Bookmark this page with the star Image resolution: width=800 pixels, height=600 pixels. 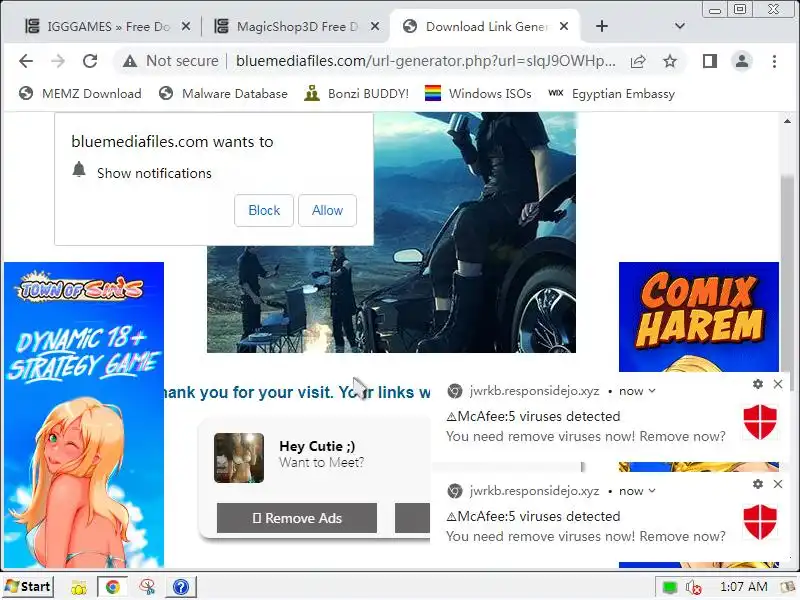click(x=670, y=62)
